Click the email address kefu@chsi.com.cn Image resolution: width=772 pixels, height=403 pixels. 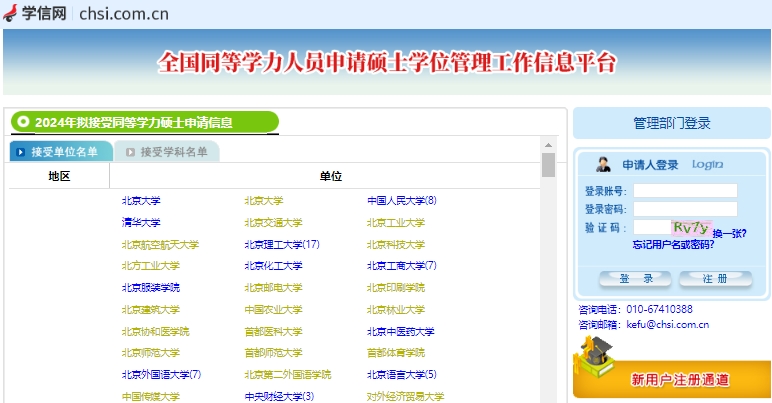(x=668, y=325)
